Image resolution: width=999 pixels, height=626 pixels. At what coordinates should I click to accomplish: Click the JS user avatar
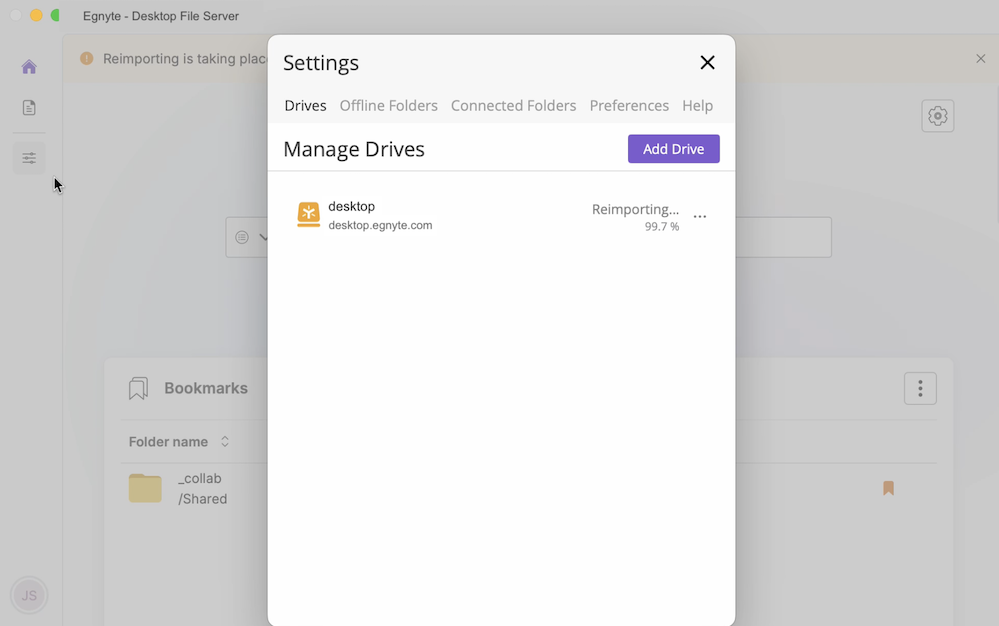pyautogui.click(x=29, y=595)
